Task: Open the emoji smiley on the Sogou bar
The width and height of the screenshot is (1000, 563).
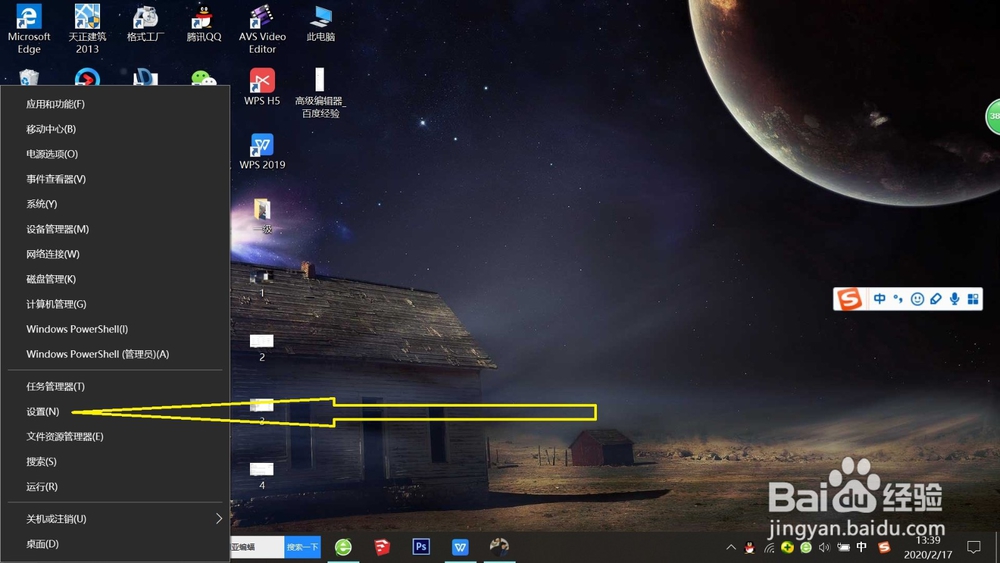Action: coord(917,299)
